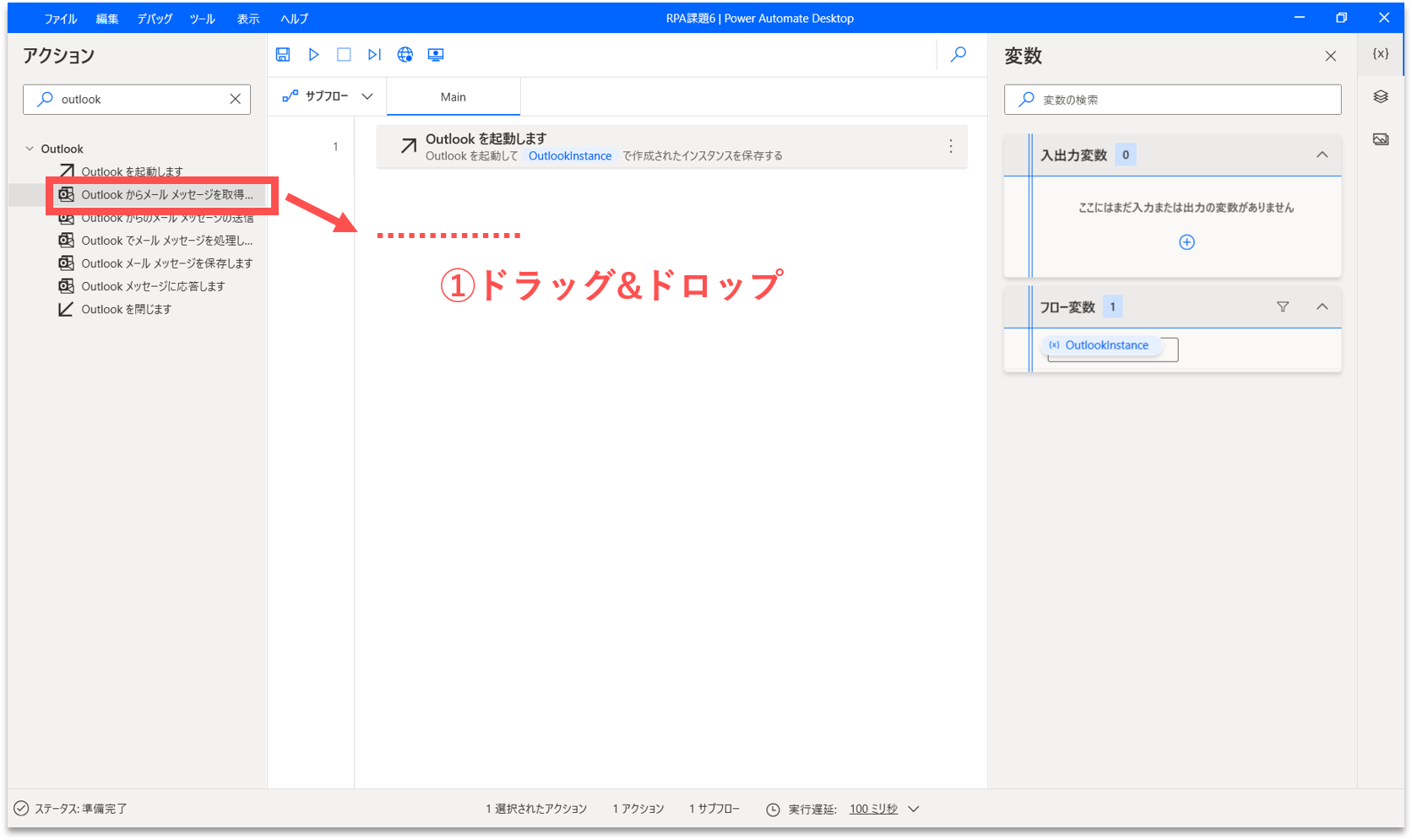Click the 100 ミリ秒 run delay link
This screenshot has height=840, width=1412.
[x=873, y=809]
